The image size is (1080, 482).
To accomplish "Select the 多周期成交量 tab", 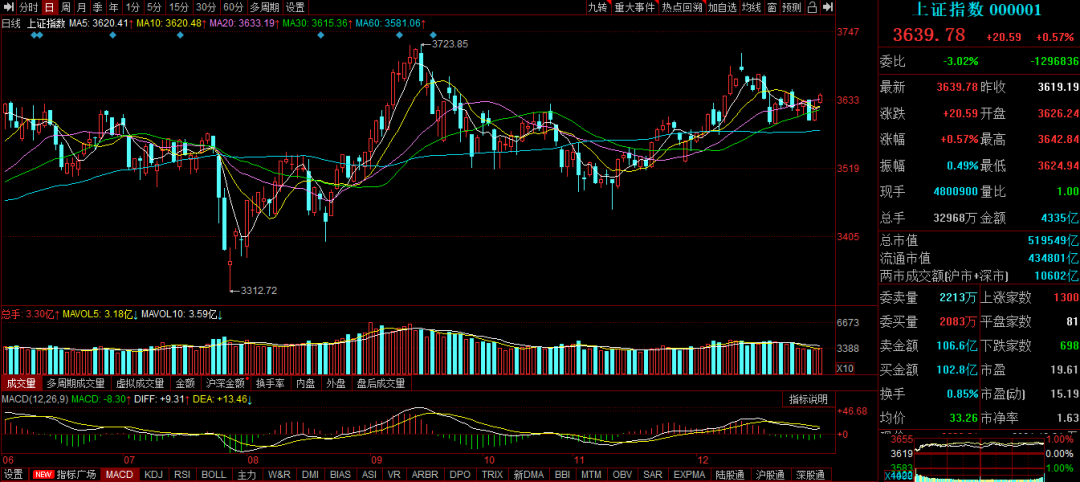I will point(76,384).
